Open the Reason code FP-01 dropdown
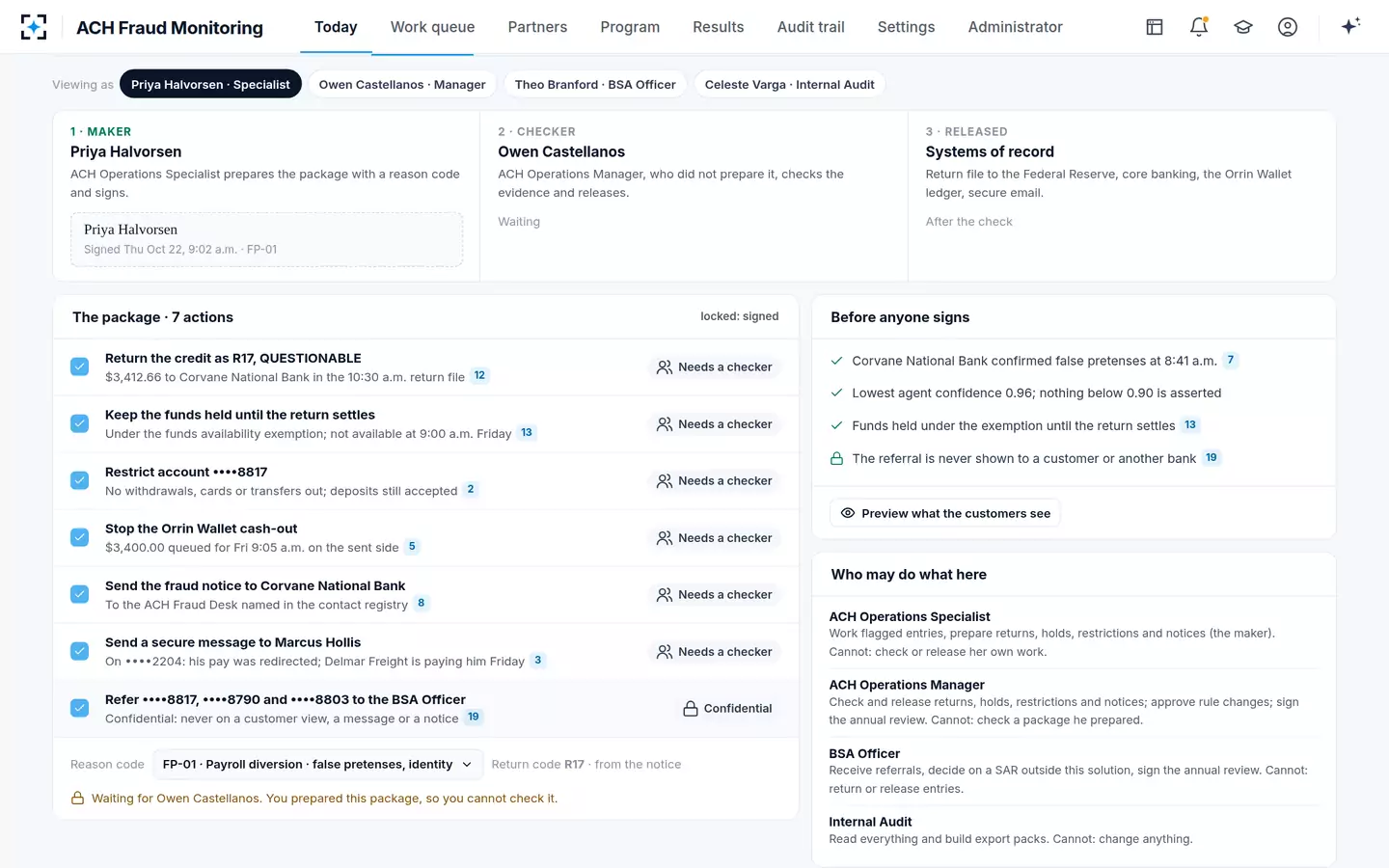 [317, 764]
